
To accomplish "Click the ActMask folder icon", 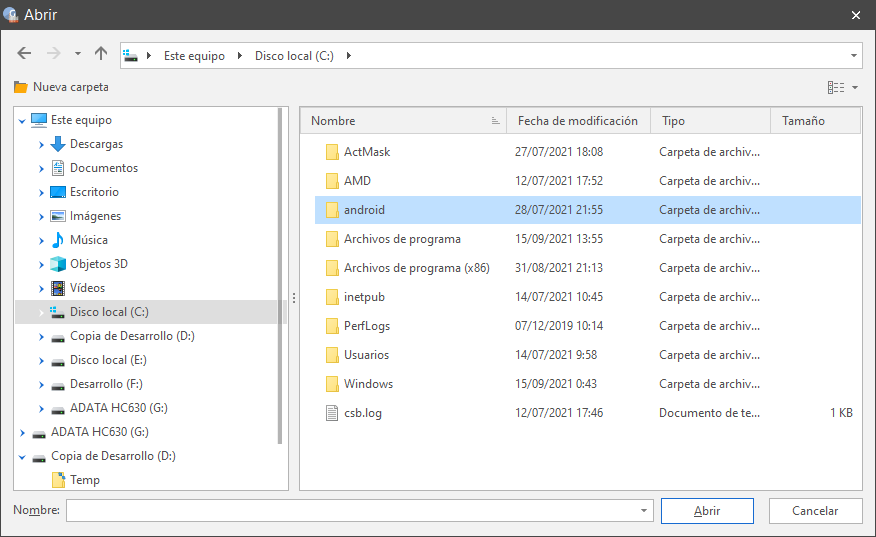I will pyautogui.click(x=333, y=152).
